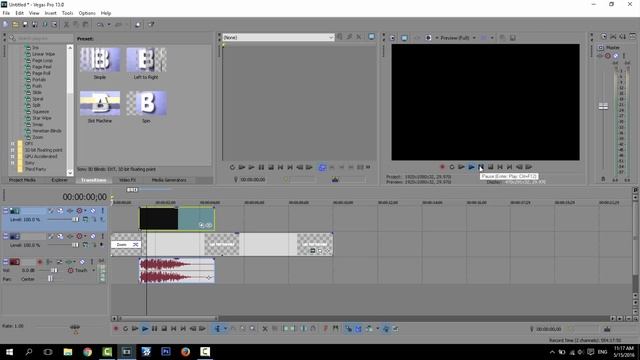This screenshot has width=640, height=360.
Task: Open Event Pan/Crop on the track 1 clip
Action: tap(201, 225)
